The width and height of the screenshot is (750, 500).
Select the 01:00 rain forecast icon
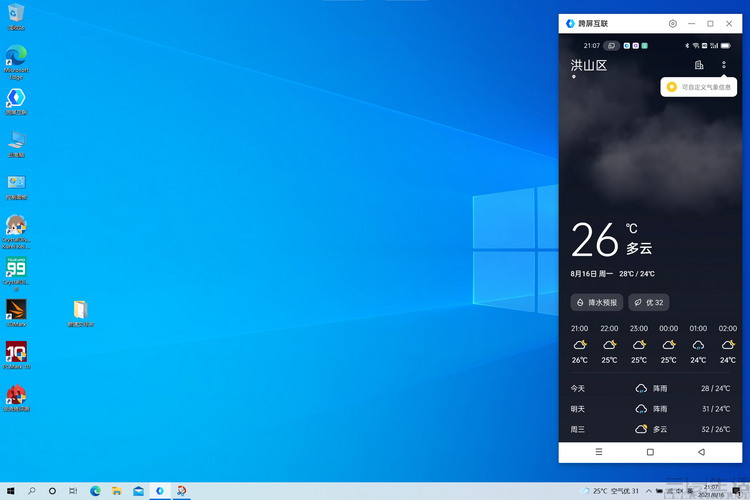pyautogui.click(x=698, y=344)
